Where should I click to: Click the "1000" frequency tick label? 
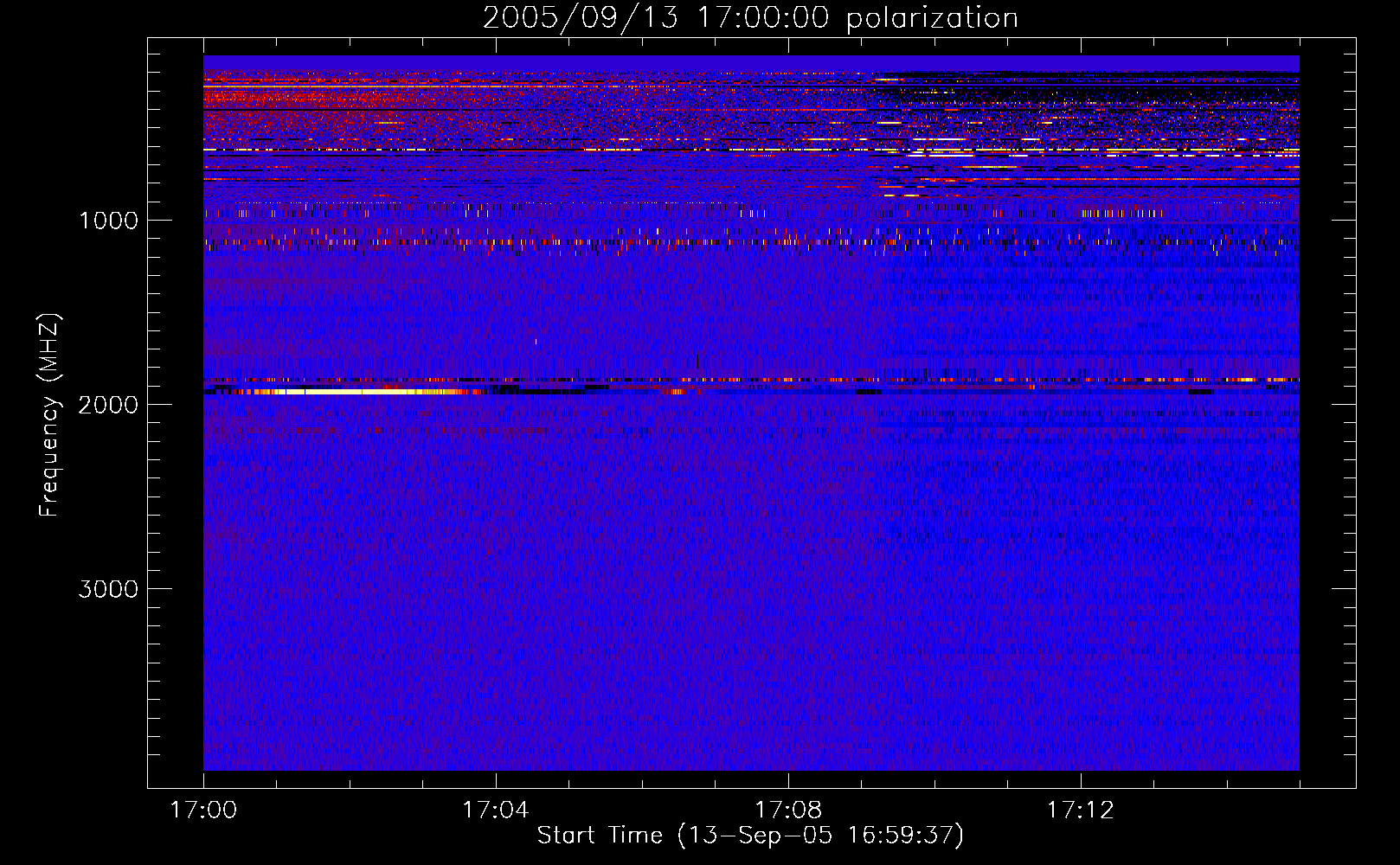point(108,221)
